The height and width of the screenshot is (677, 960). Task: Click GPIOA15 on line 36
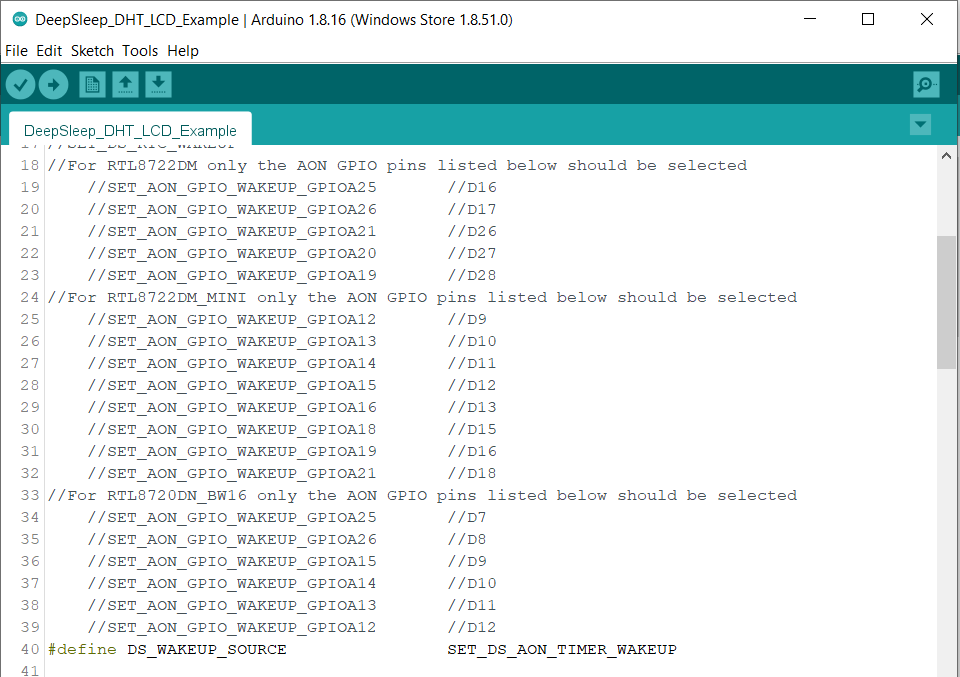pos(342,561)
